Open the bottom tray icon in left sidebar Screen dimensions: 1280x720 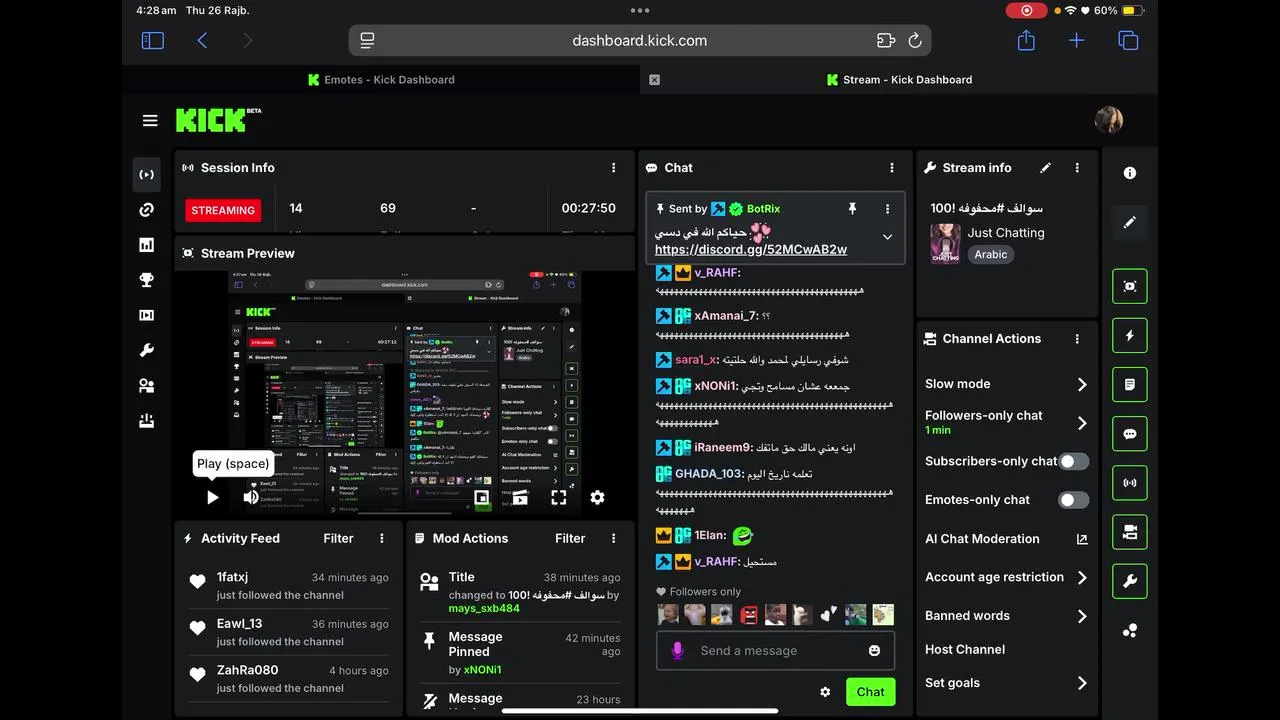click(147, 421)
